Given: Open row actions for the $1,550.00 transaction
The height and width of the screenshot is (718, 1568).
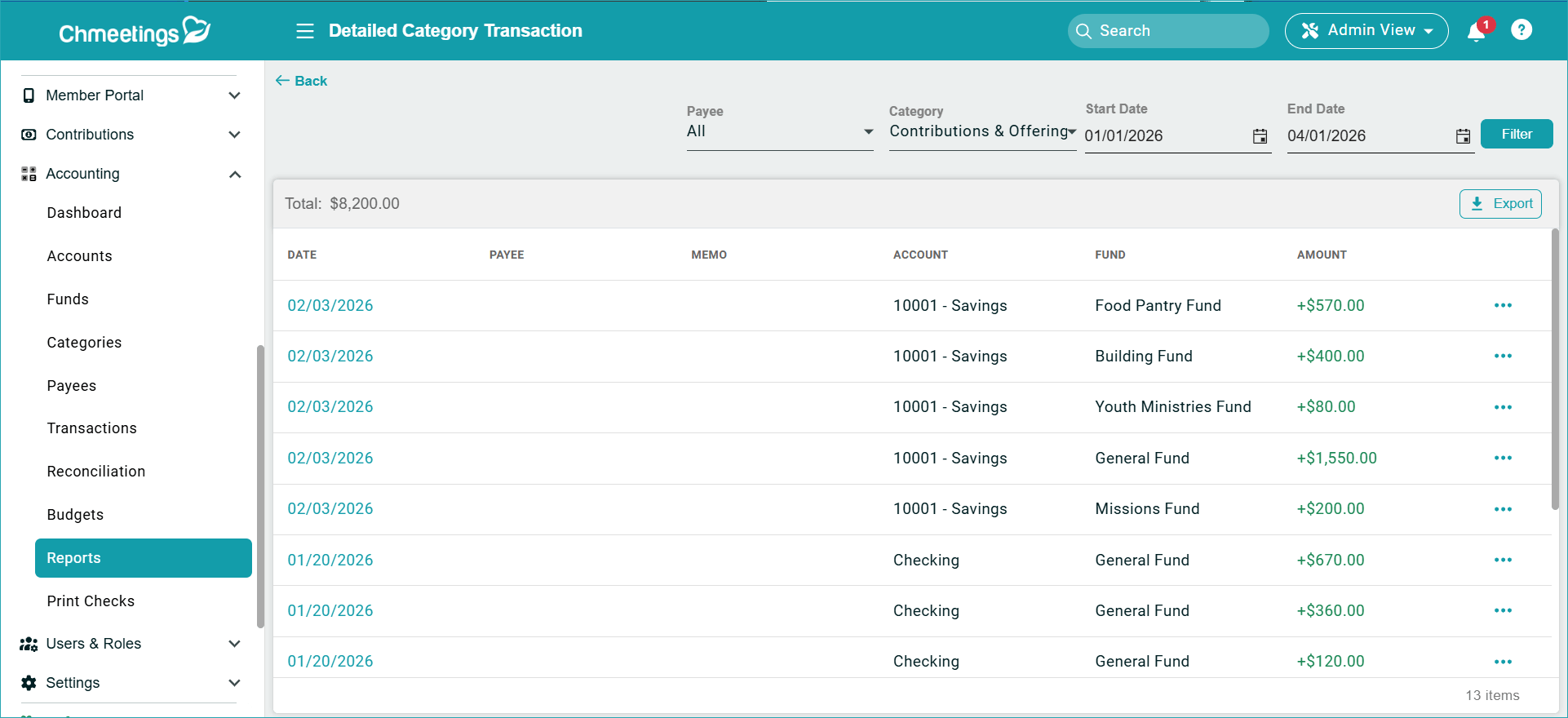Looking at the screenshot, I should pos(1503,458).
